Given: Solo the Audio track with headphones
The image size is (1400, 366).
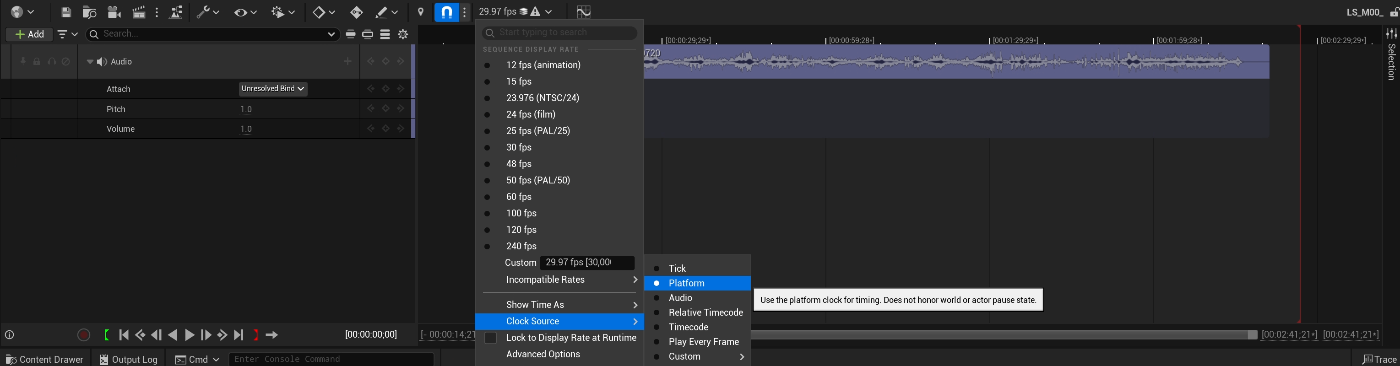Looking at the screenshot, I should click(51, 62).
